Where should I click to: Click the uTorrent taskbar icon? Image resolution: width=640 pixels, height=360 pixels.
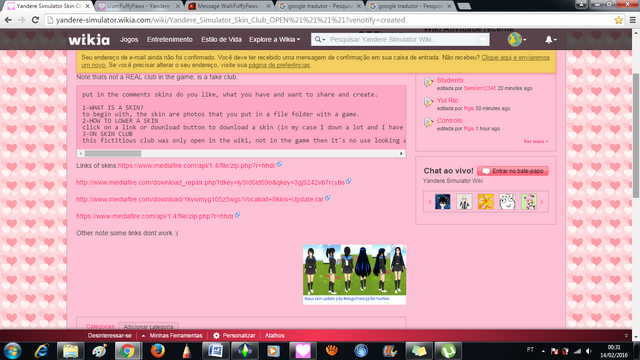[x=448, y=351]
